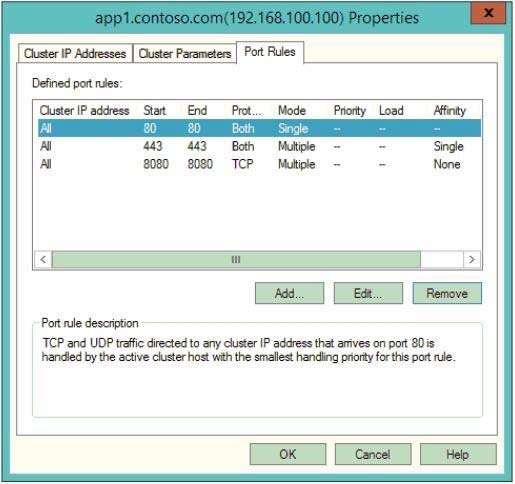Screen dimensions: 515x484
Task: Open Help for this dialog
Action: click(x=458, y=454)
